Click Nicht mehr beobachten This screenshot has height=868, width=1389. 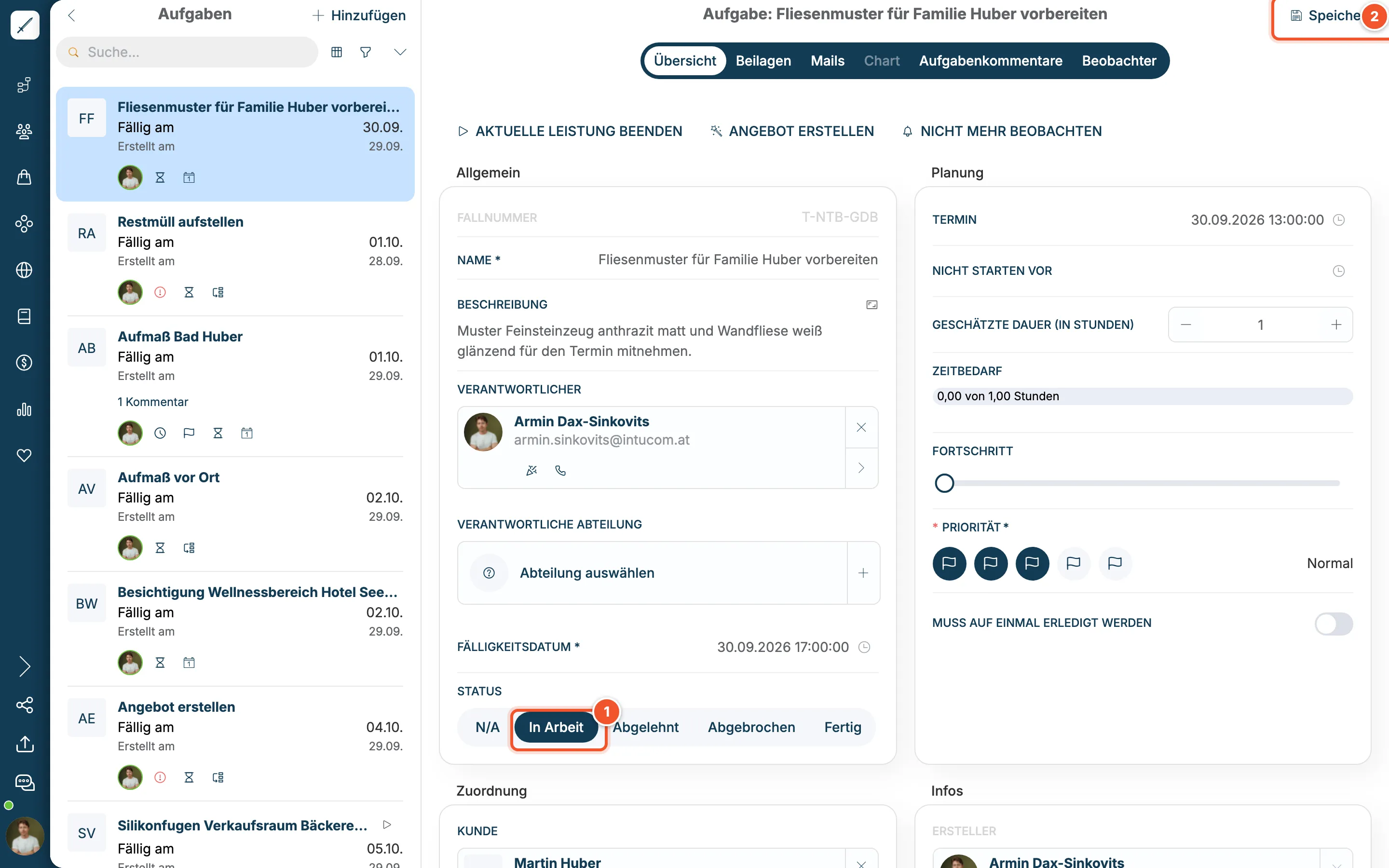click(1002, 132)
